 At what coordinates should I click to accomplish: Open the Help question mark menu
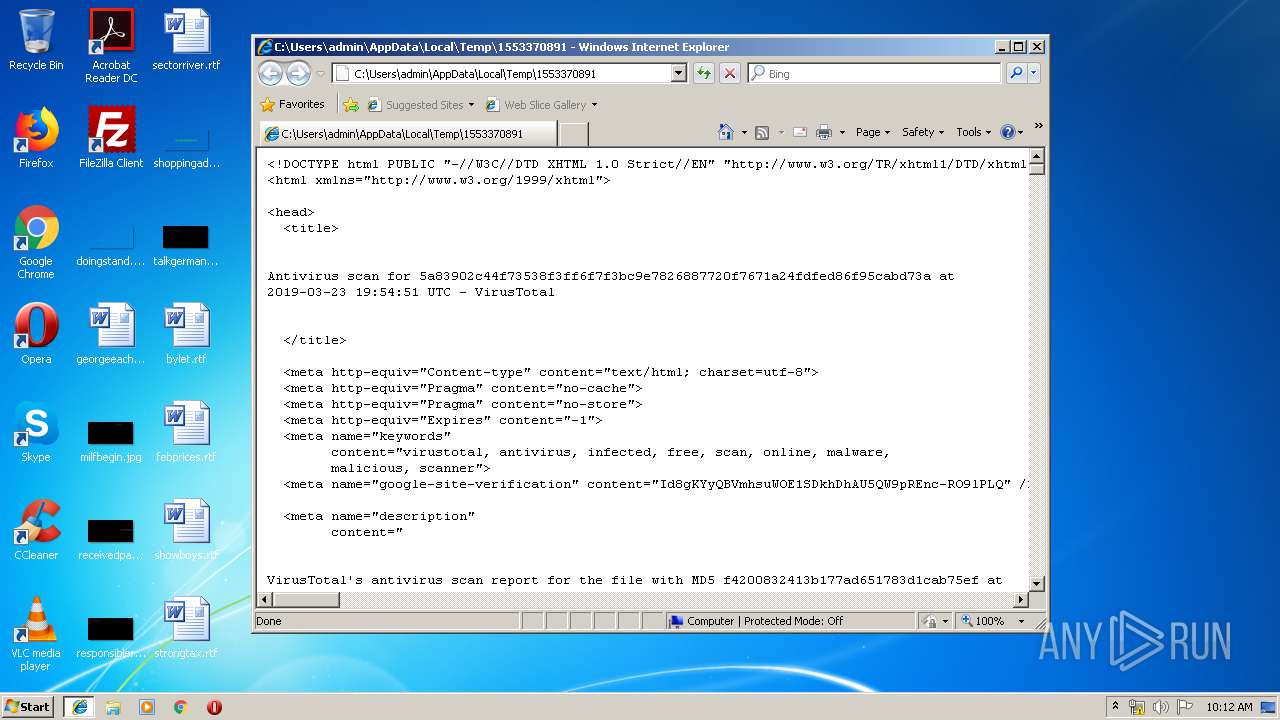click(x=1011, y=132)
